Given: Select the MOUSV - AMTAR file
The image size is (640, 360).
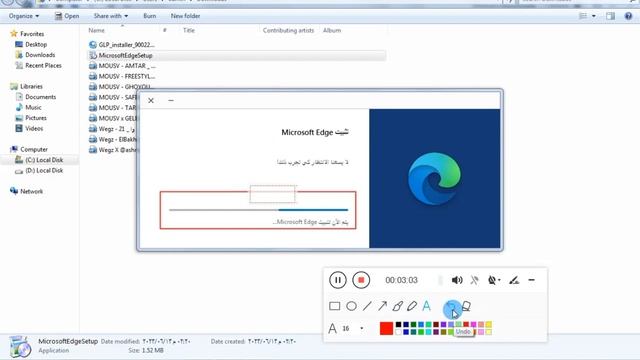Looking at the screenshot, I should pos(122,66).
